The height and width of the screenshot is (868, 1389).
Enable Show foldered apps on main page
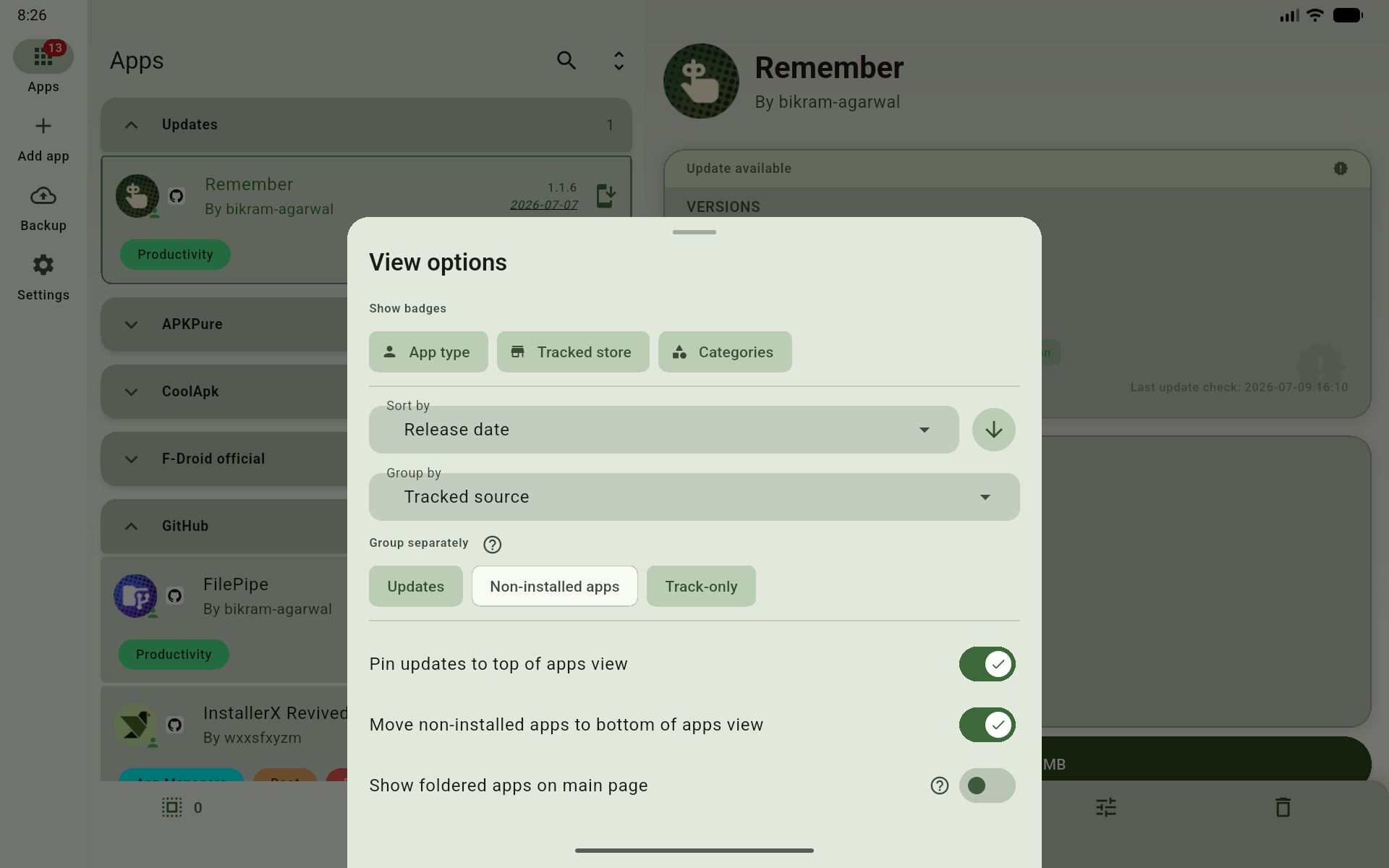click(987, 786)
